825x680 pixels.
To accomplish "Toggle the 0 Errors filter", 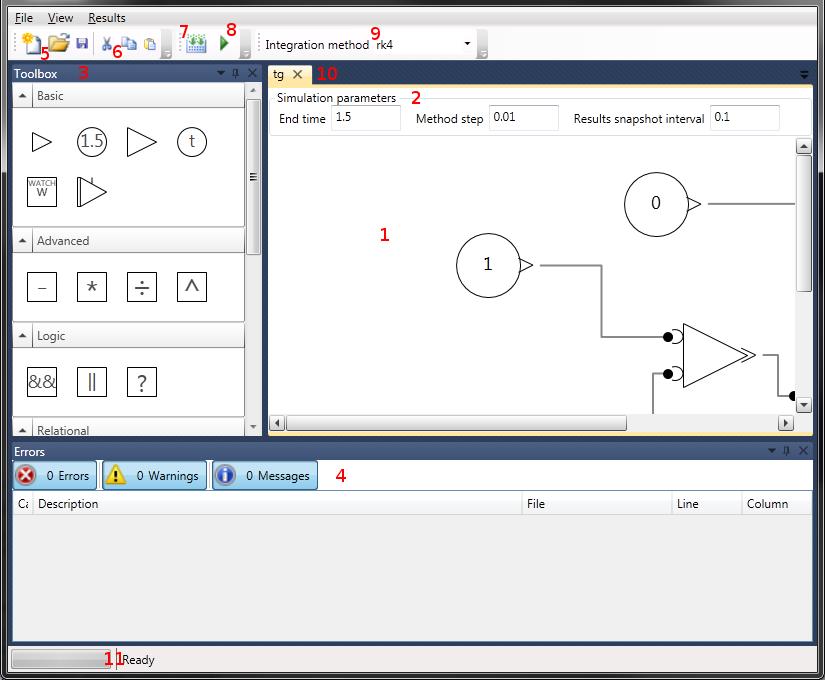I will pos(55,475).
